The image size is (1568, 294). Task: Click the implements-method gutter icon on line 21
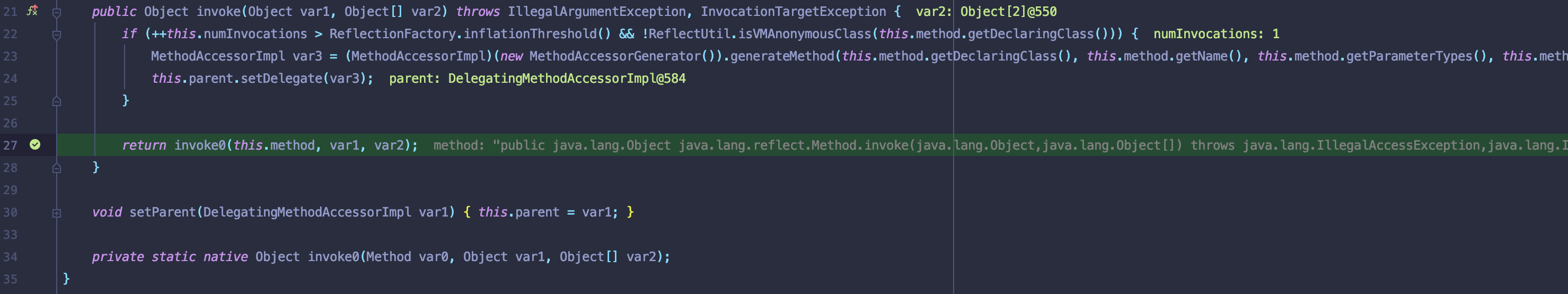(x=32, y=11)
